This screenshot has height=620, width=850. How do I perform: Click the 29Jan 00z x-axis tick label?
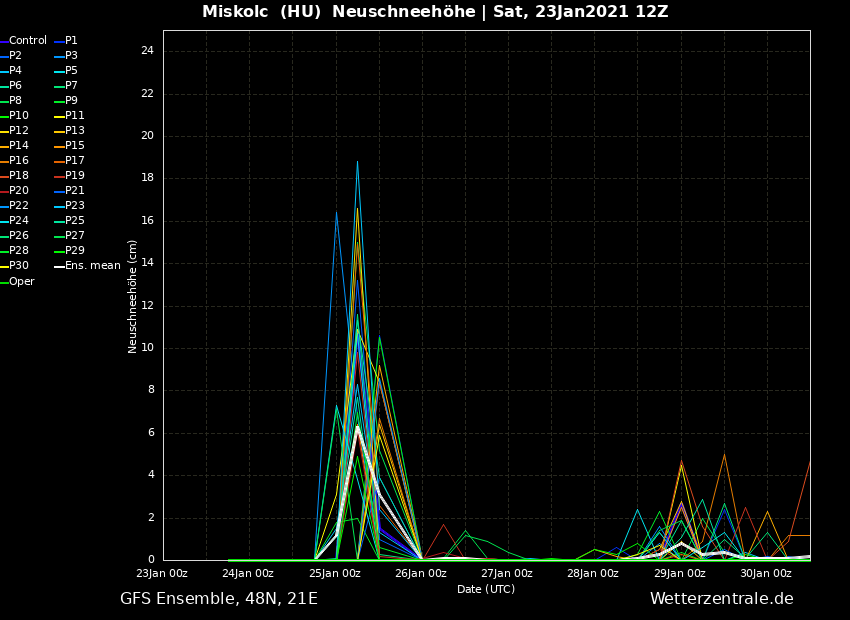(680, 574)
